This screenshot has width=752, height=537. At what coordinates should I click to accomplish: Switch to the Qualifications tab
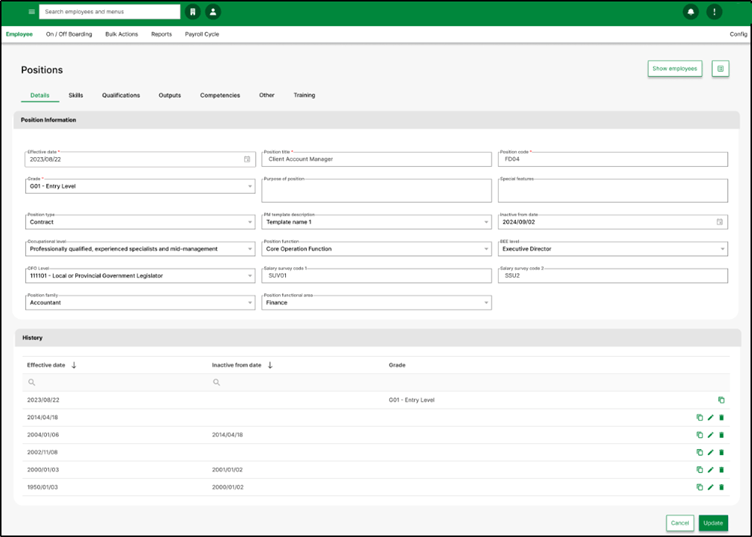[x=121, y=95]
